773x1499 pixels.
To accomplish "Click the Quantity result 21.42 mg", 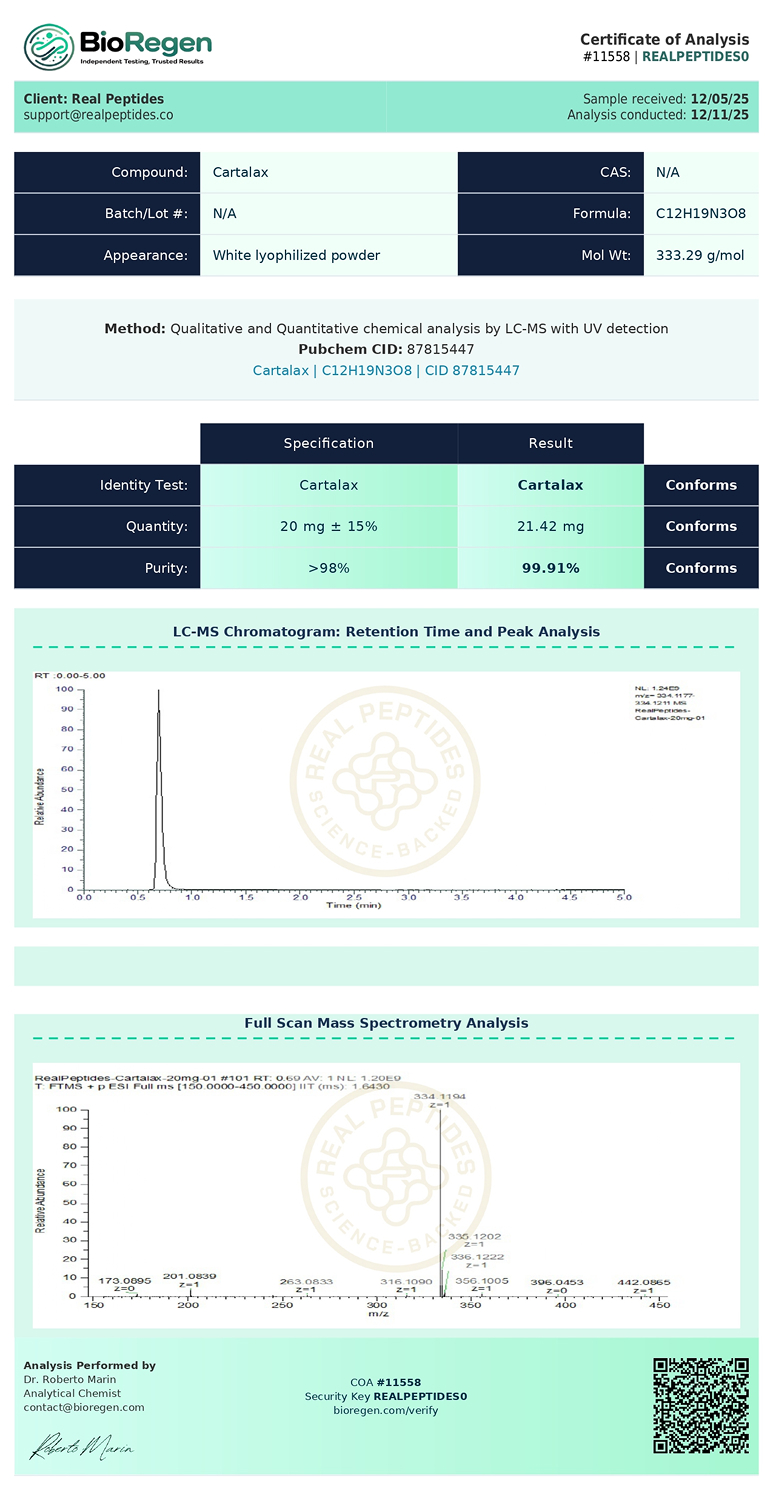I will pos(550,526).
